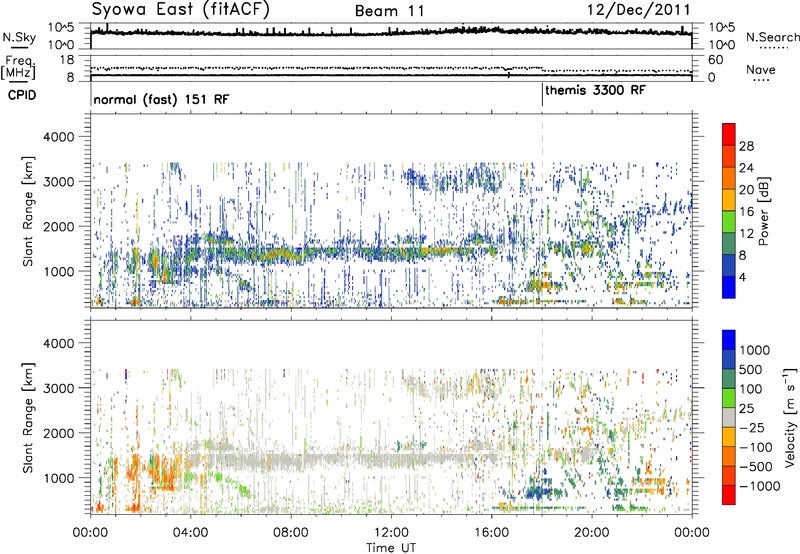Click the date '12/Dec/2011'
Image resolution: width=800 pixels, height=554 pixels.
(639, 10)
